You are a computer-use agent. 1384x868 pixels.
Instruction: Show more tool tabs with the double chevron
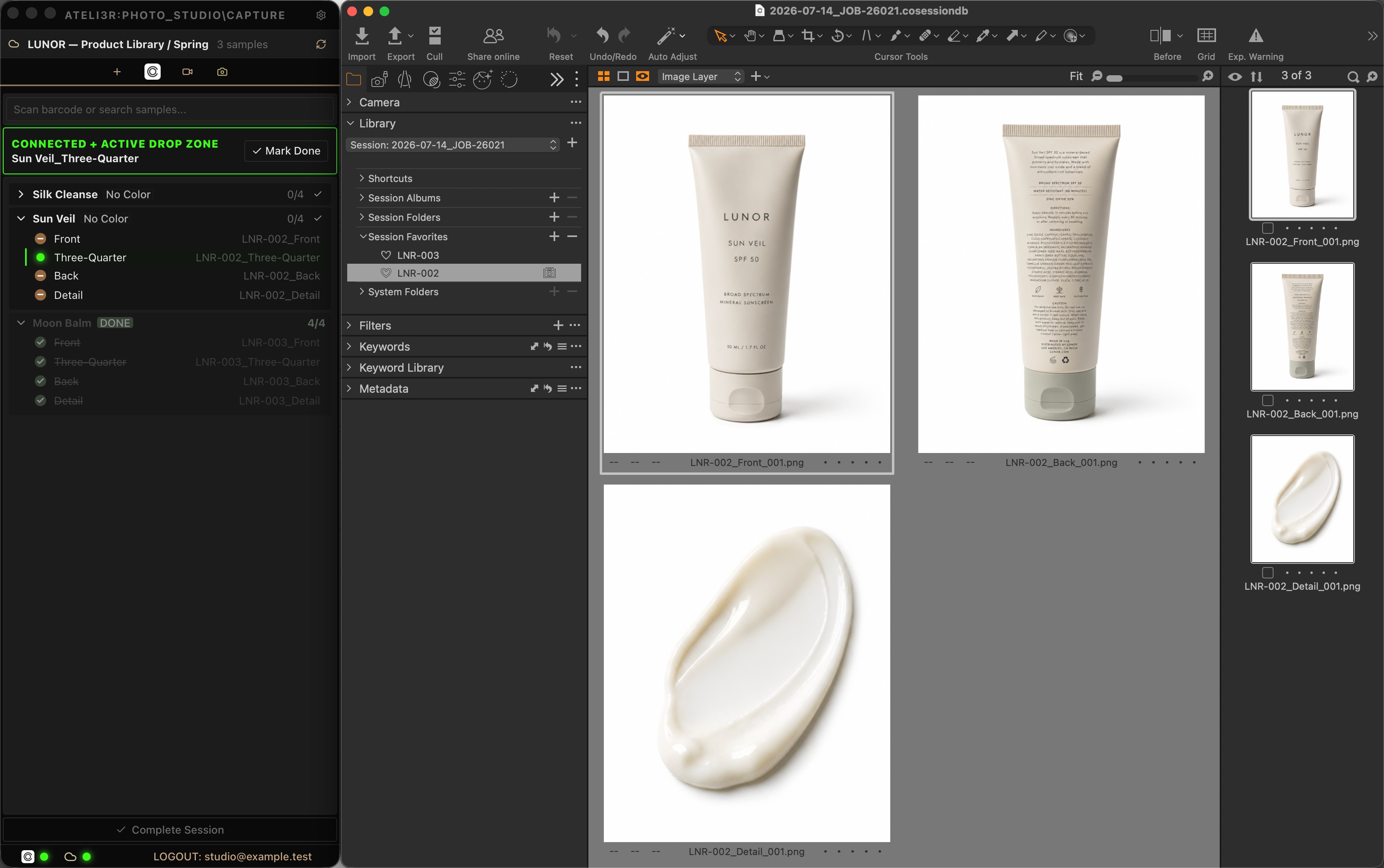[556, 79]
